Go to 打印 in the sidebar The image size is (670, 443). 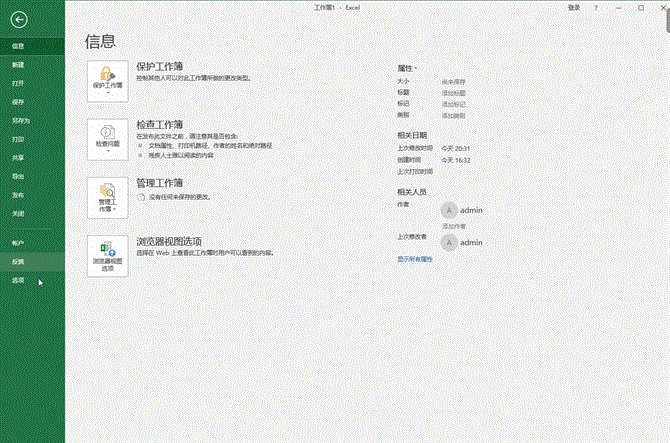18,139
